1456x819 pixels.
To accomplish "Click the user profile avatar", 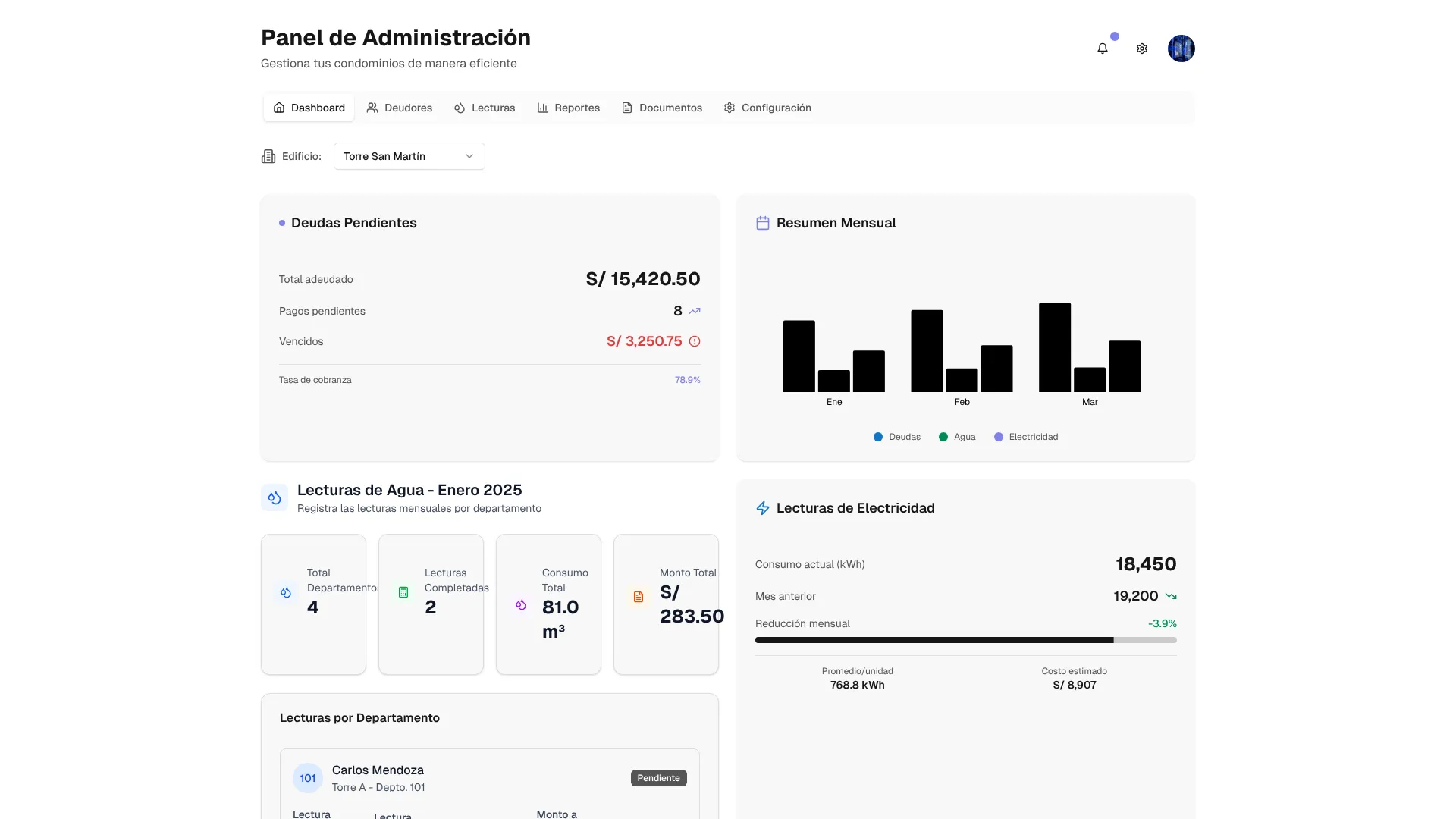I will point(1181,49).
